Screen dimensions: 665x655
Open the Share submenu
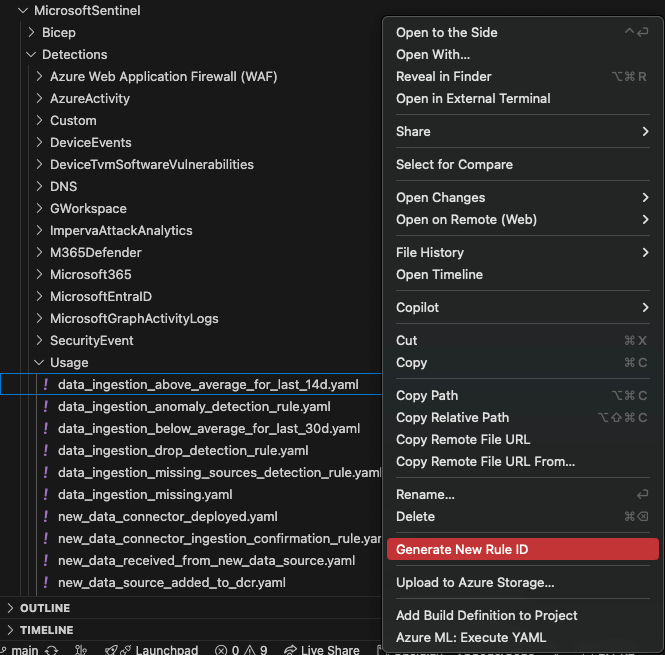(x=522, y=132)
